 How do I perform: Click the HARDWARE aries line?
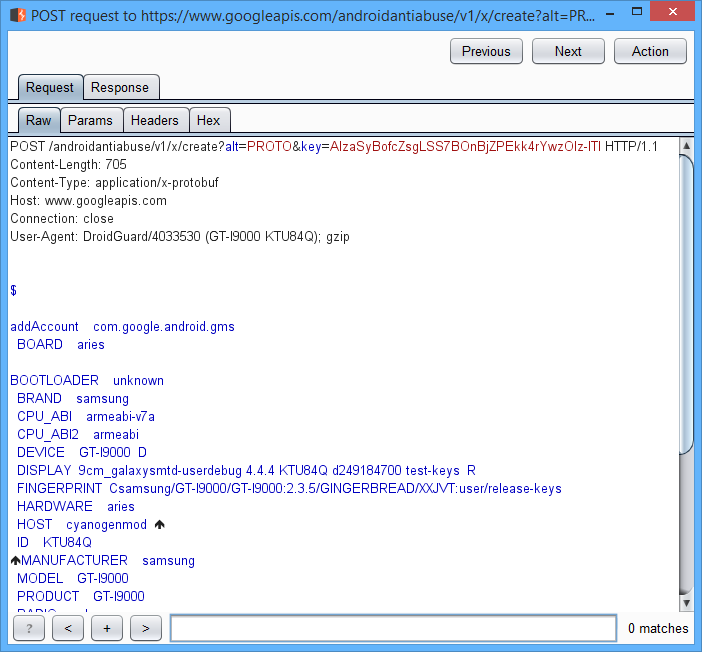(x=76, y=506)
